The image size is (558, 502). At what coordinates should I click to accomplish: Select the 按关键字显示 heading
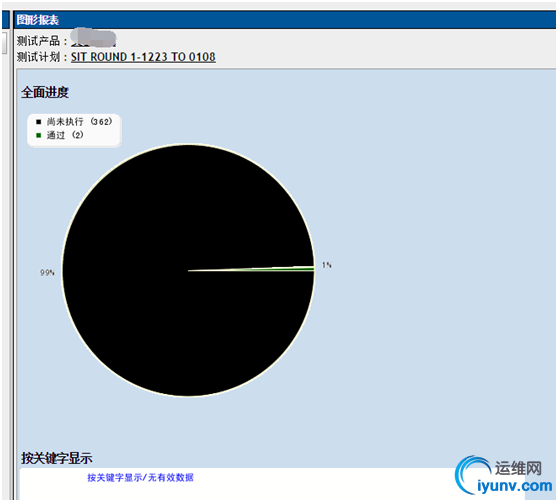click(x=57, y=458)
